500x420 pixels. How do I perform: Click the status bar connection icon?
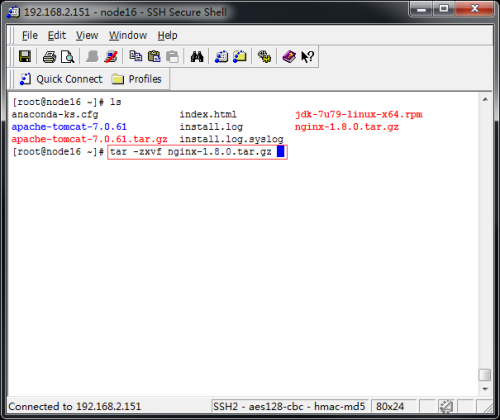[x=446, y=406]
